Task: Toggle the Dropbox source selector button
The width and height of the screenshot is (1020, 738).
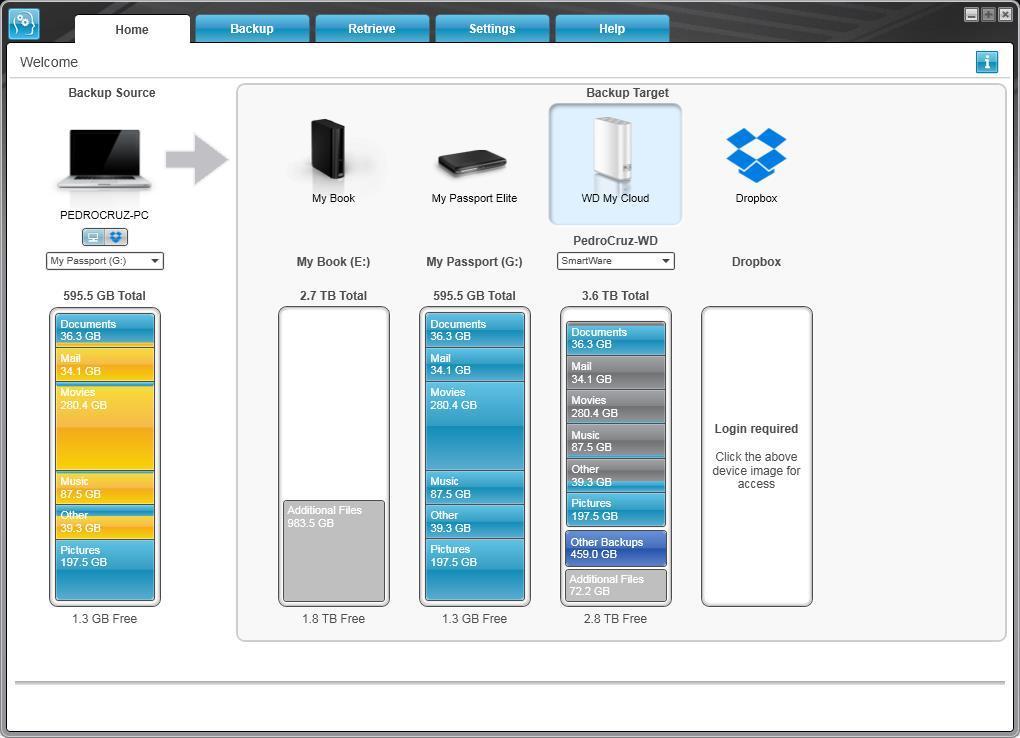Action: 116,237
